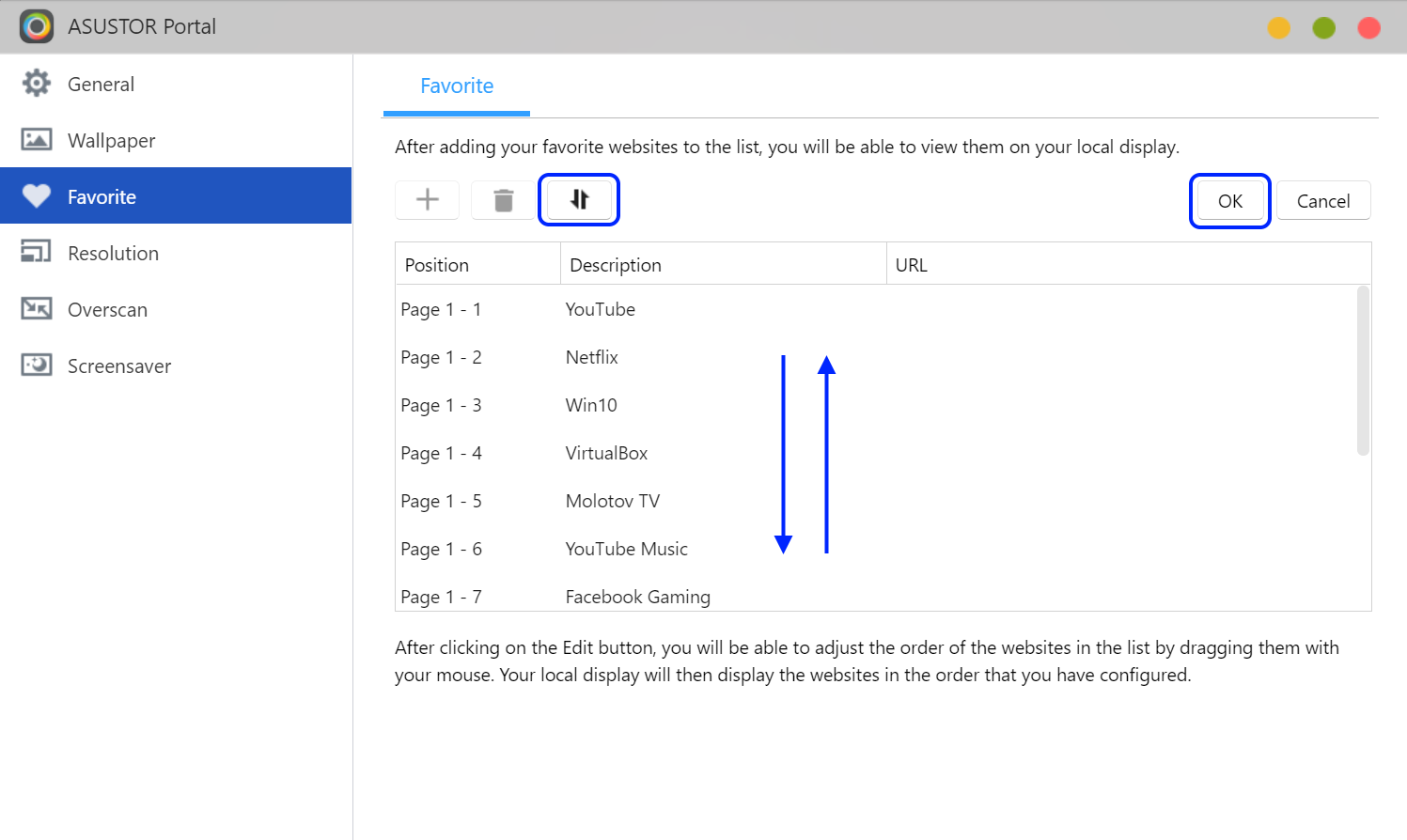Click Page 1 - 3 position cell
The width and height of the screenshot is (1407, 840).
(441, 405)
